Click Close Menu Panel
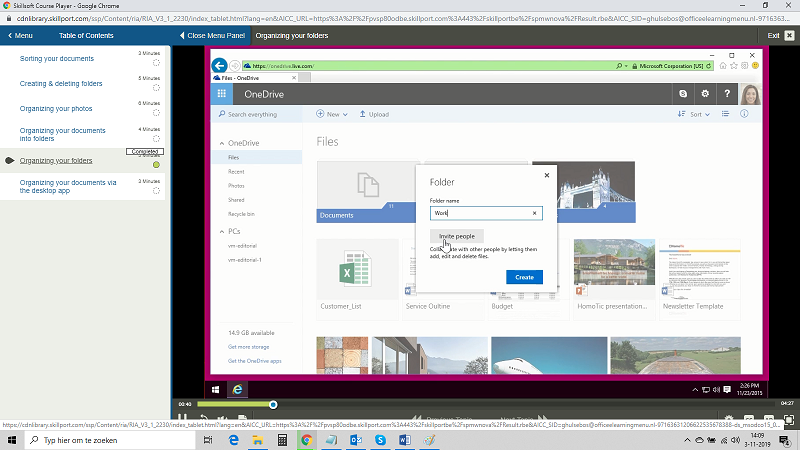Image resolution: width=800 pixels, height=450 pixels. 212,36
